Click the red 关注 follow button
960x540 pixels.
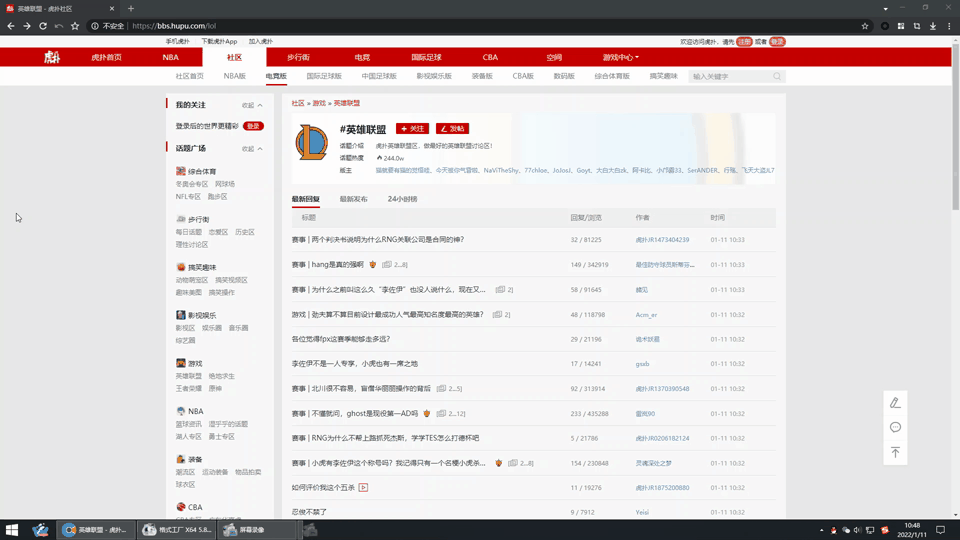click(x=412, y=129)
